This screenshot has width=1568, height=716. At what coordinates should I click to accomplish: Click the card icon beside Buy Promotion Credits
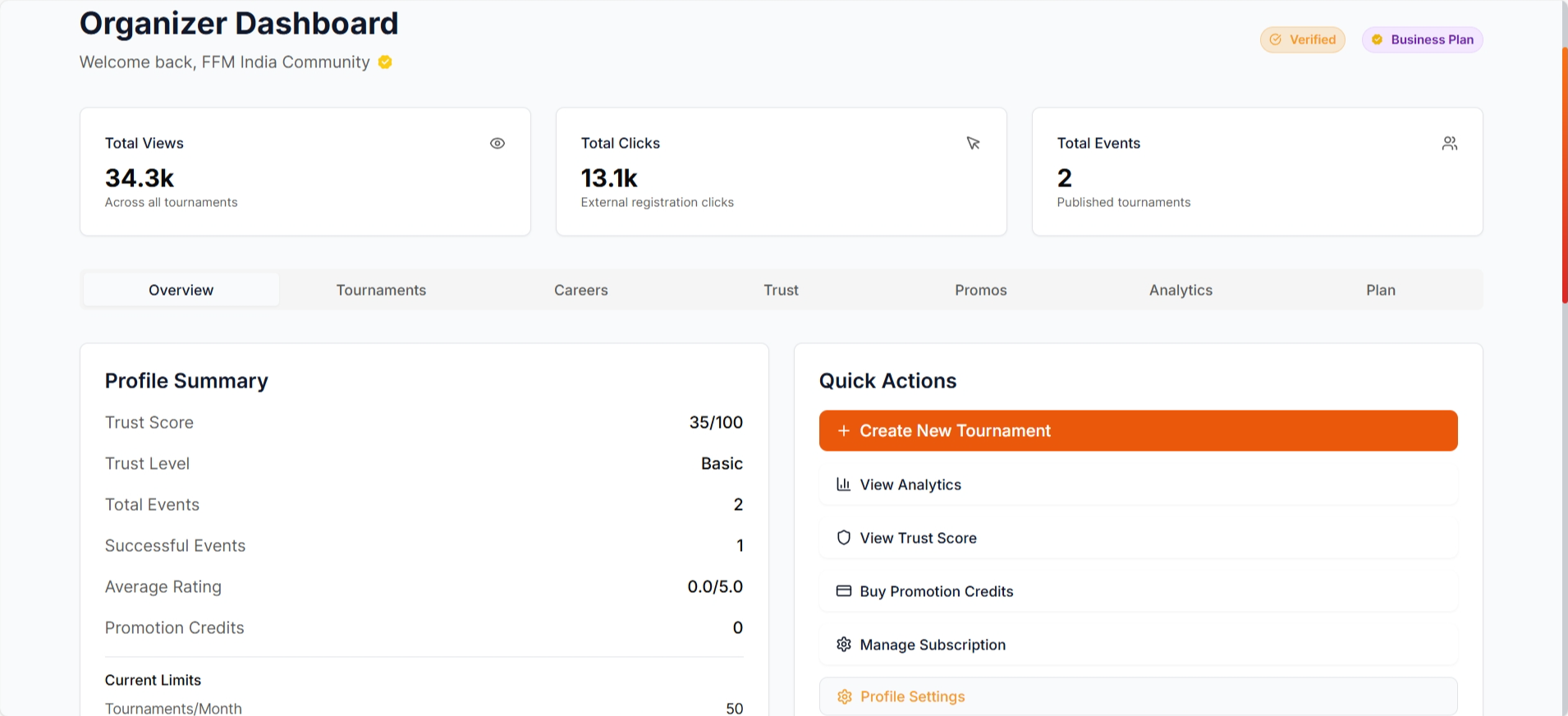[x=843, y=591]
